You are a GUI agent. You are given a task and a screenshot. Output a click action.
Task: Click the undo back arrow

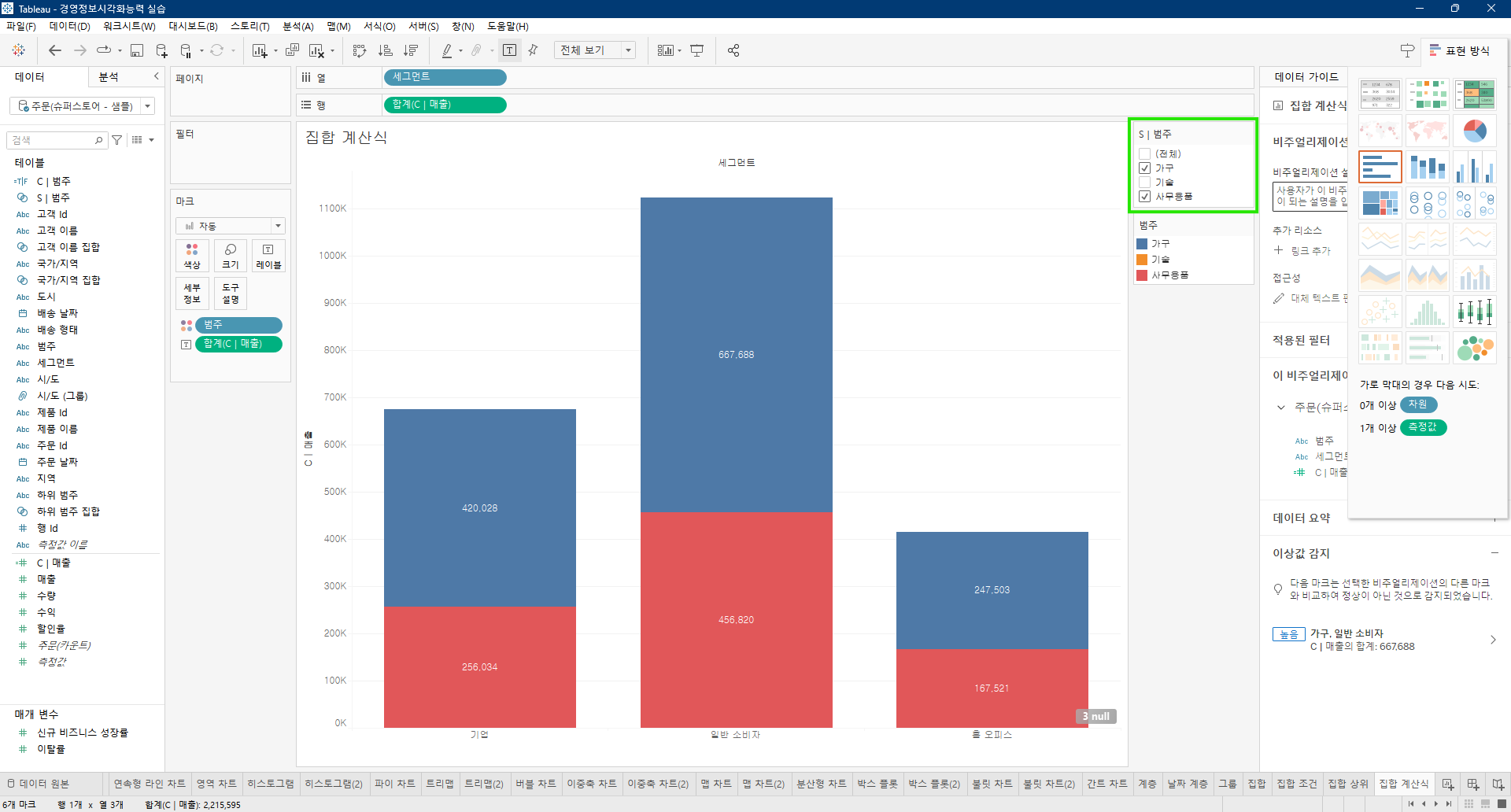(54, 50)
